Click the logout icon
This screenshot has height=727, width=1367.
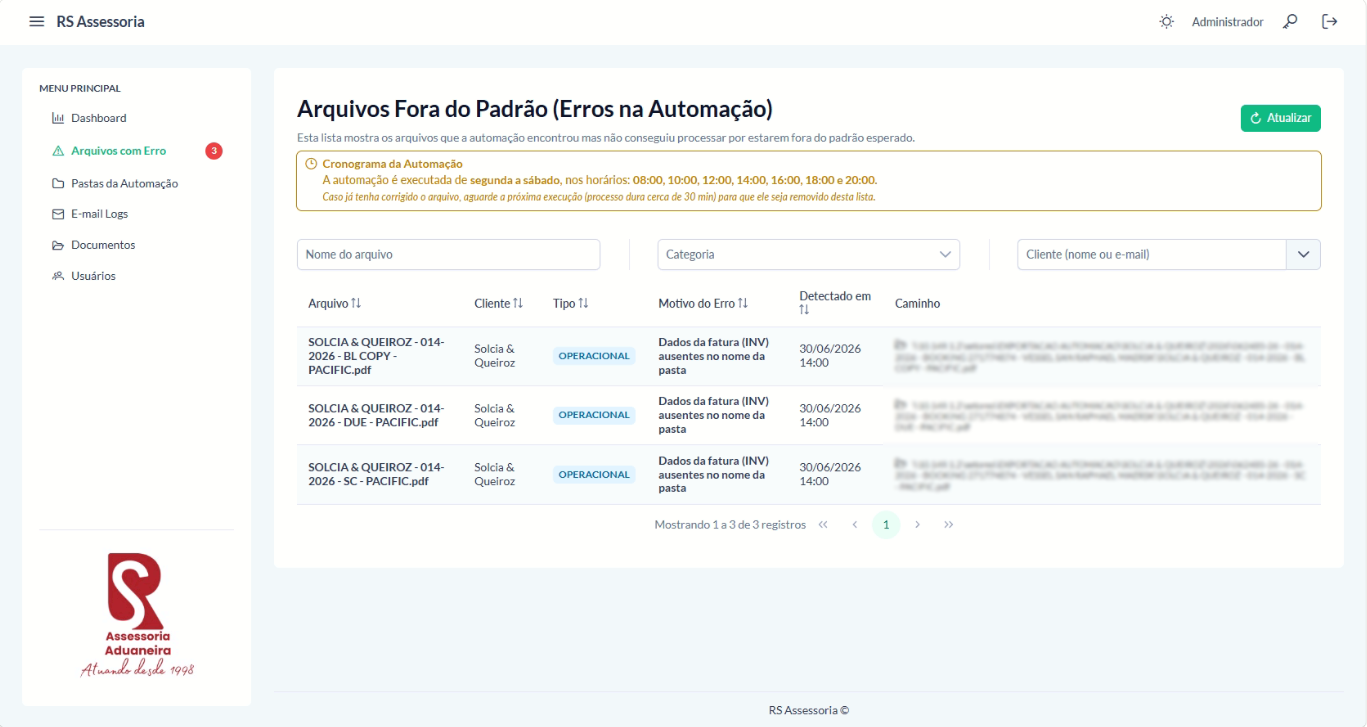(x=1329, y=21)
